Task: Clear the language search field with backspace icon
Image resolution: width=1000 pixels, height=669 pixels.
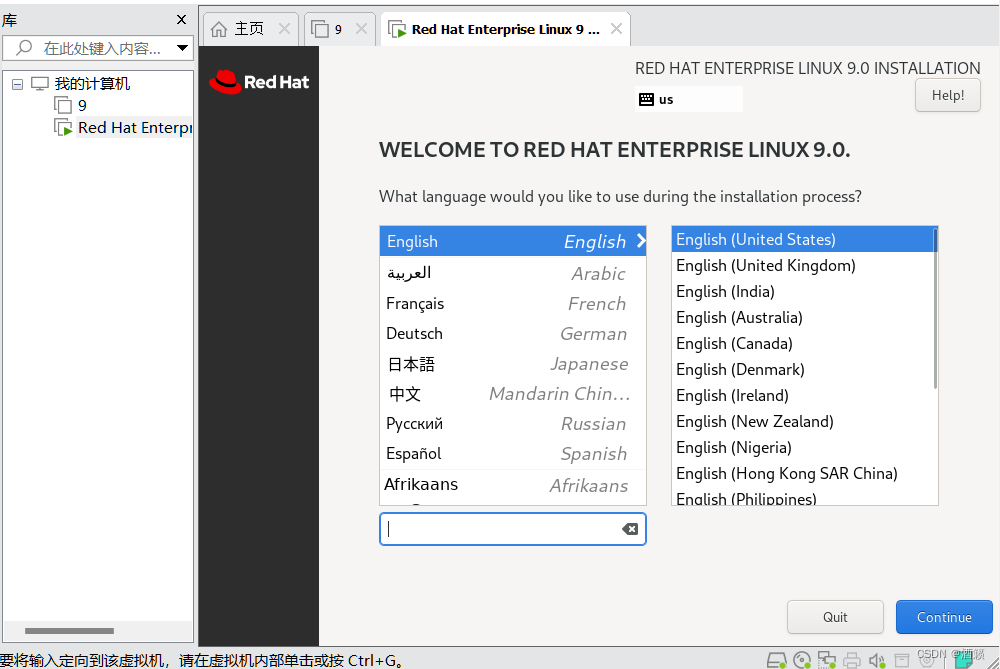Action: [x=630, y=529]
